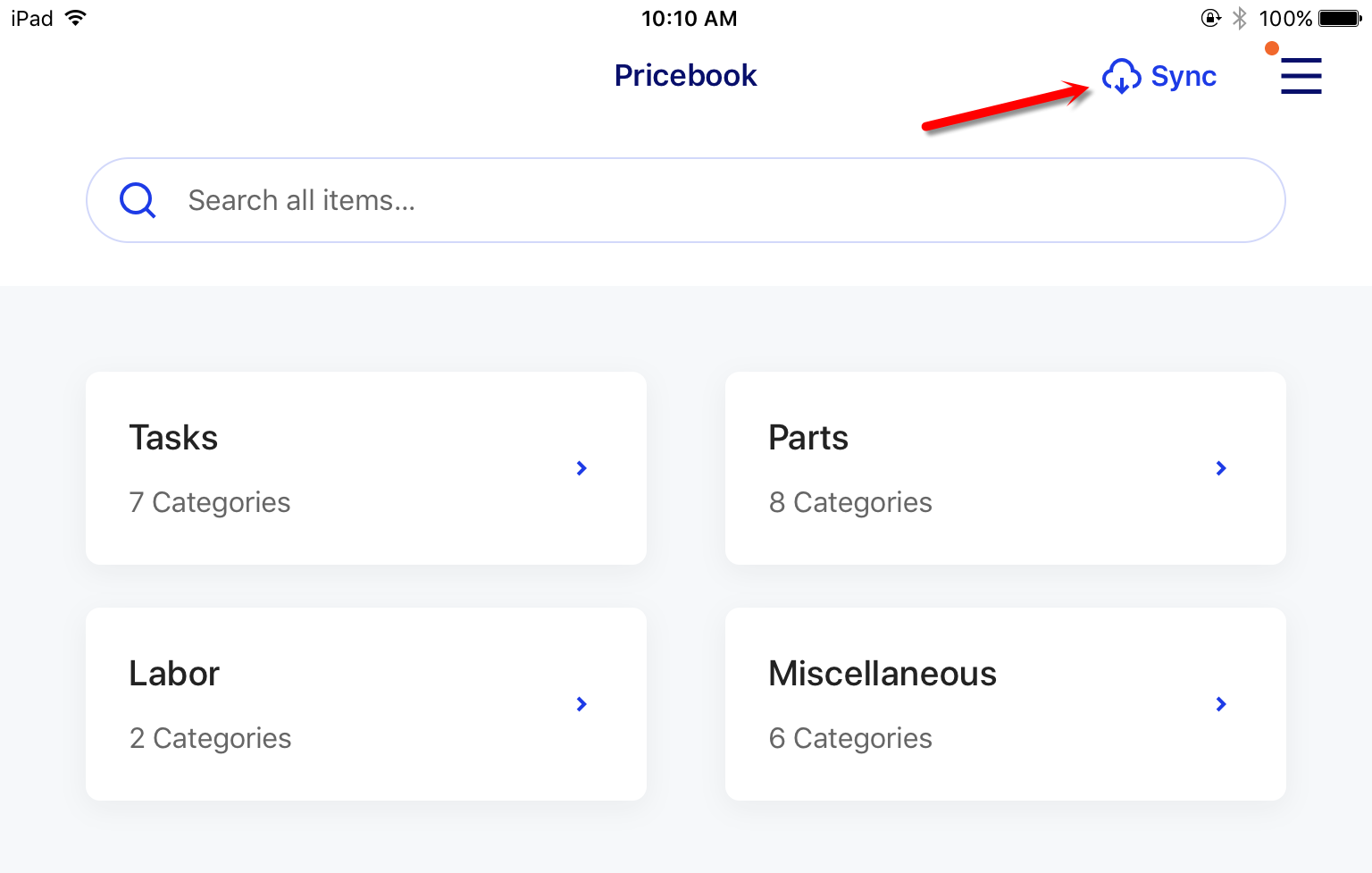
Task: Open the hamburger menu icon
Action: click(x=1301, y=76)
